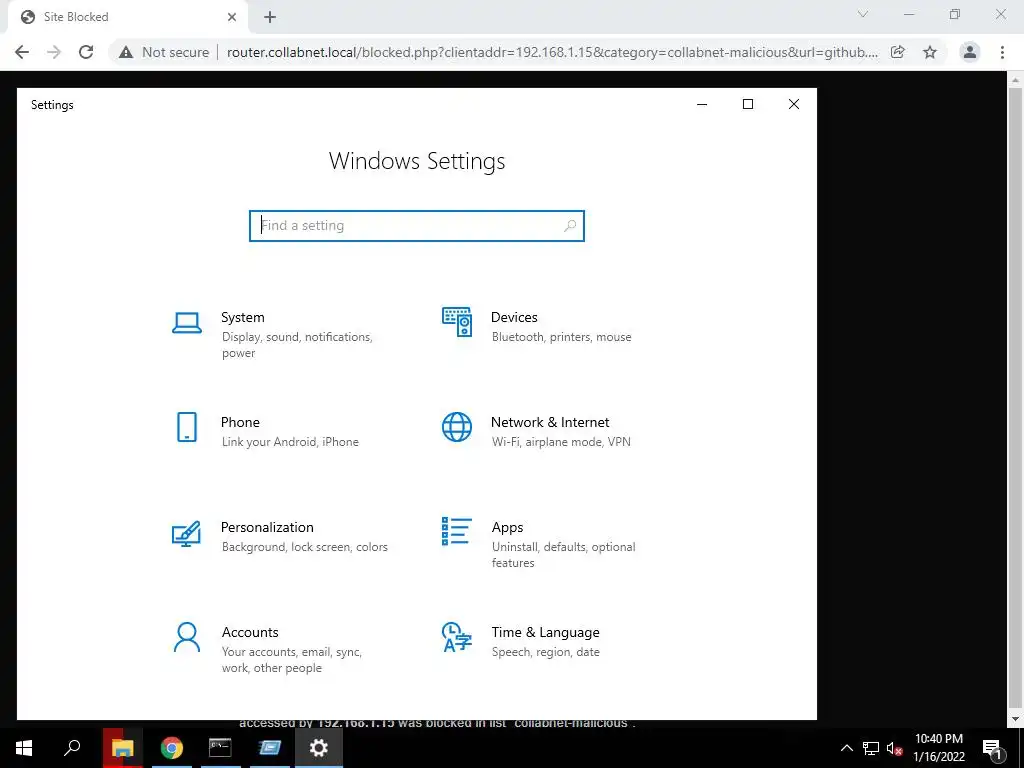Expand Chrome tab search chevron
Viewport: 1024px width, 768px height.
pyautogui.click(x=863, y=14)
